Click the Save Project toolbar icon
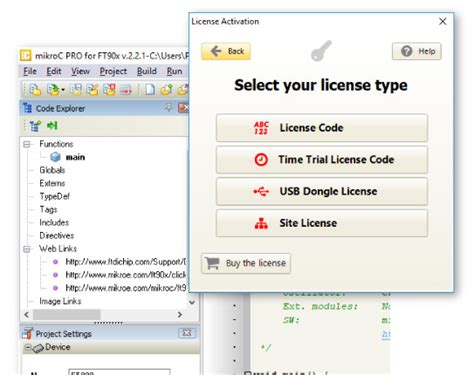 pyautogui.click(x=76, y=89)
